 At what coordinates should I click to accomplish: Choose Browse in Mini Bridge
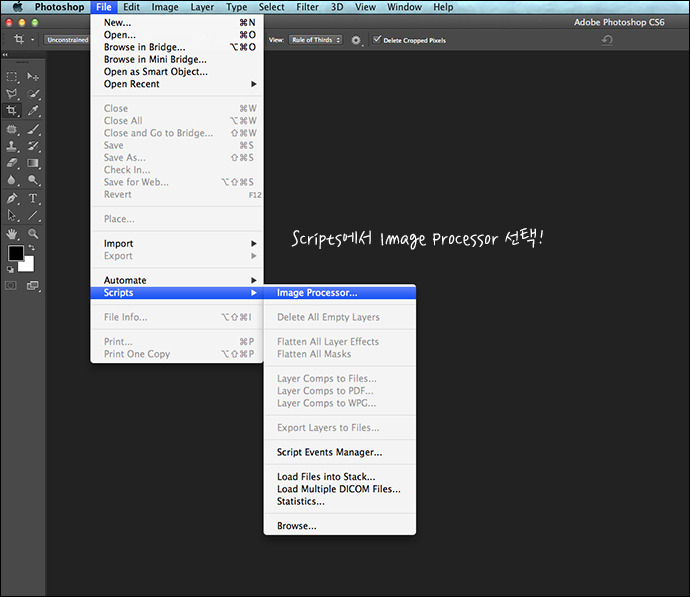pos(177,59)
